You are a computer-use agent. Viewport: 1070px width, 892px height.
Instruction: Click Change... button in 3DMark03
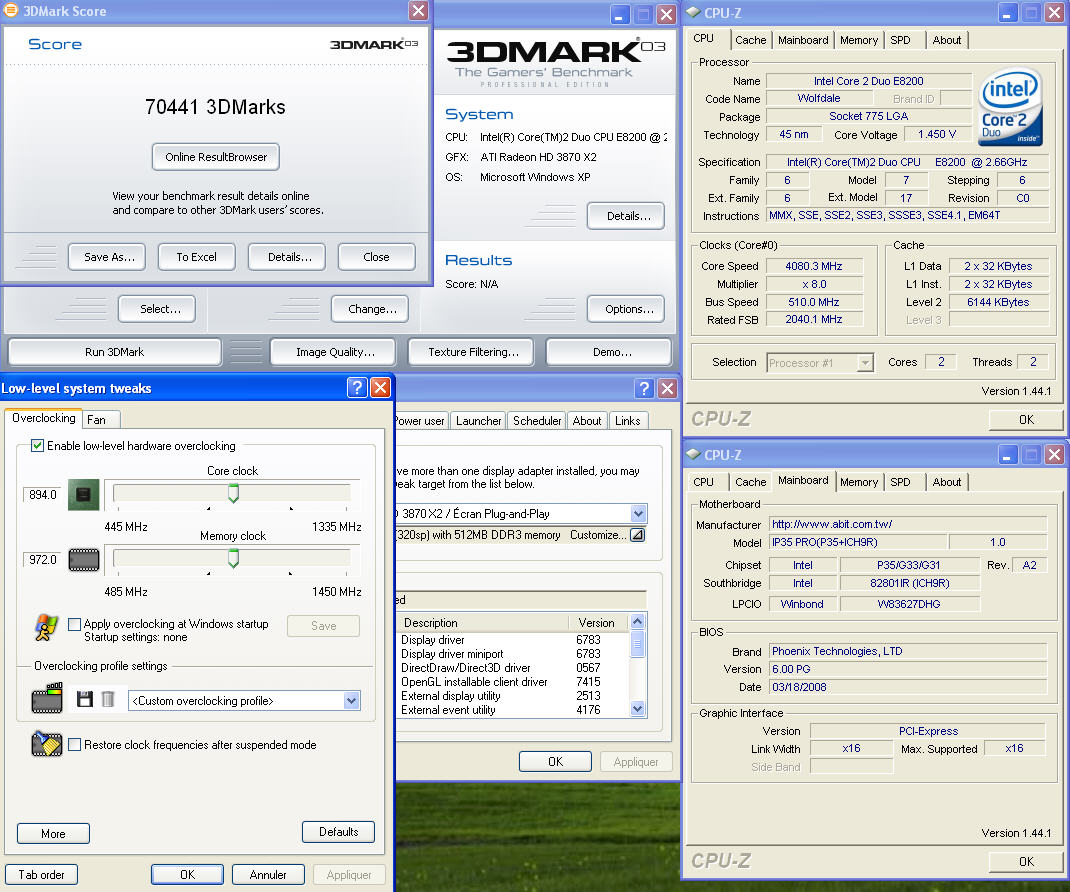(x=370, y=309)
